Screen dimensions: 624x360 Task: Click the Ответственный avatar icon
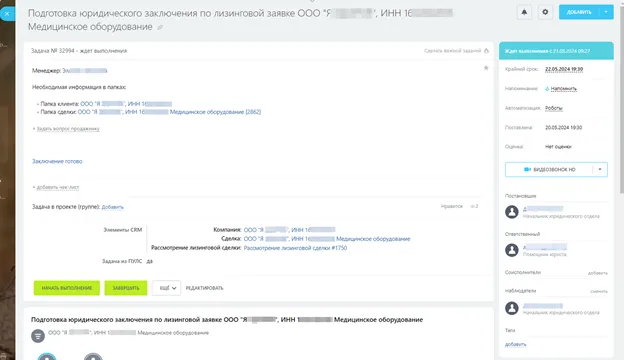(512, 250)
